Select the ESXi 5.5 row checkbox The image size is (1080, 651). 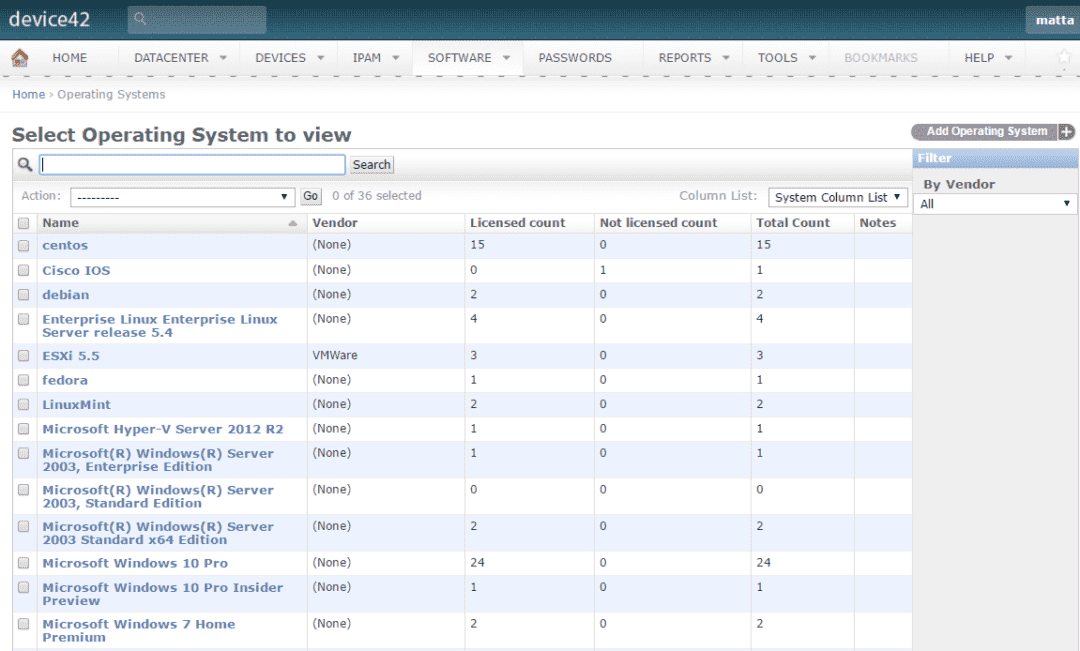point(23,356)
